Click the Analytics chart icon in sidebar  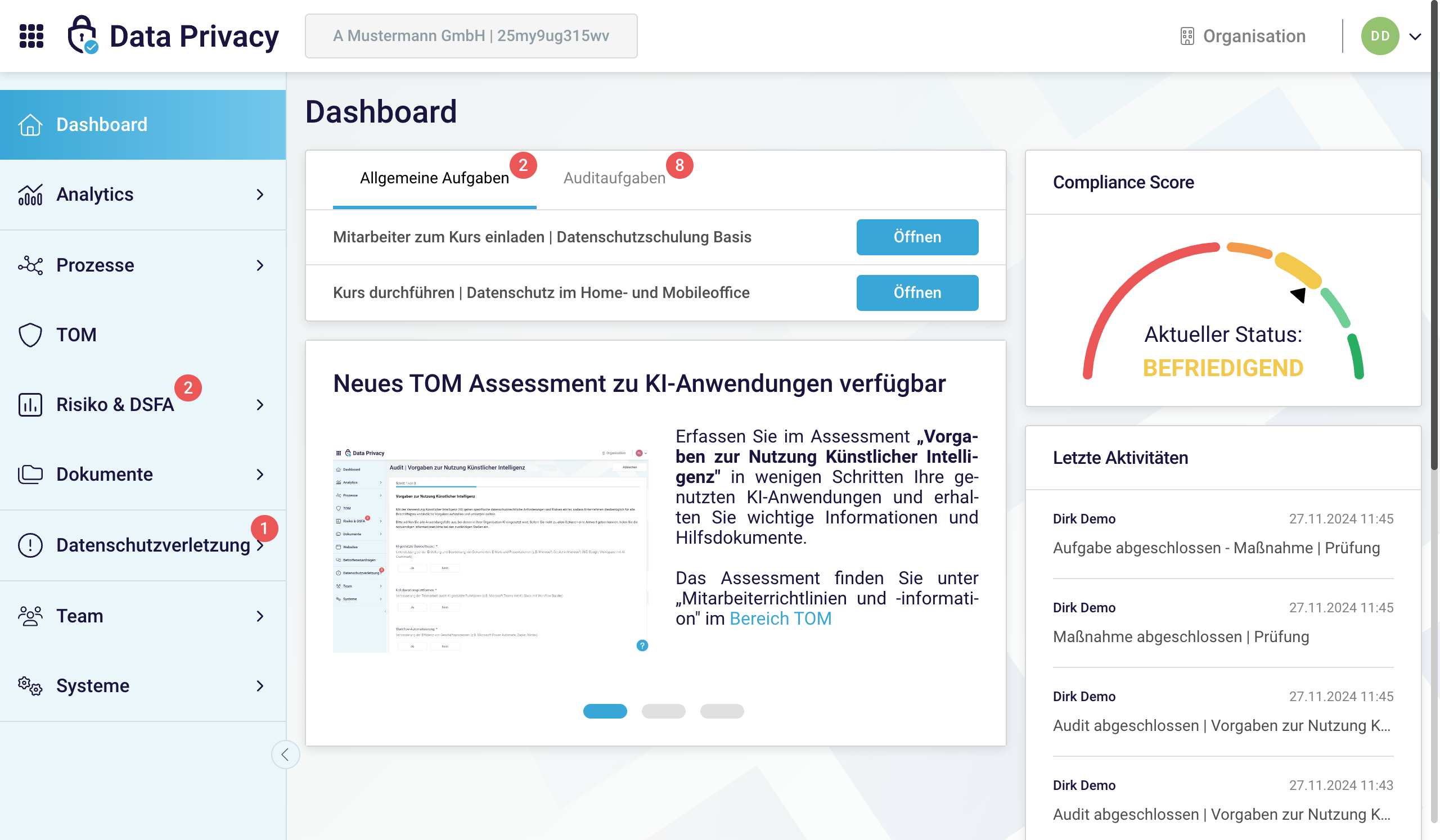click(x=30, y=195)
